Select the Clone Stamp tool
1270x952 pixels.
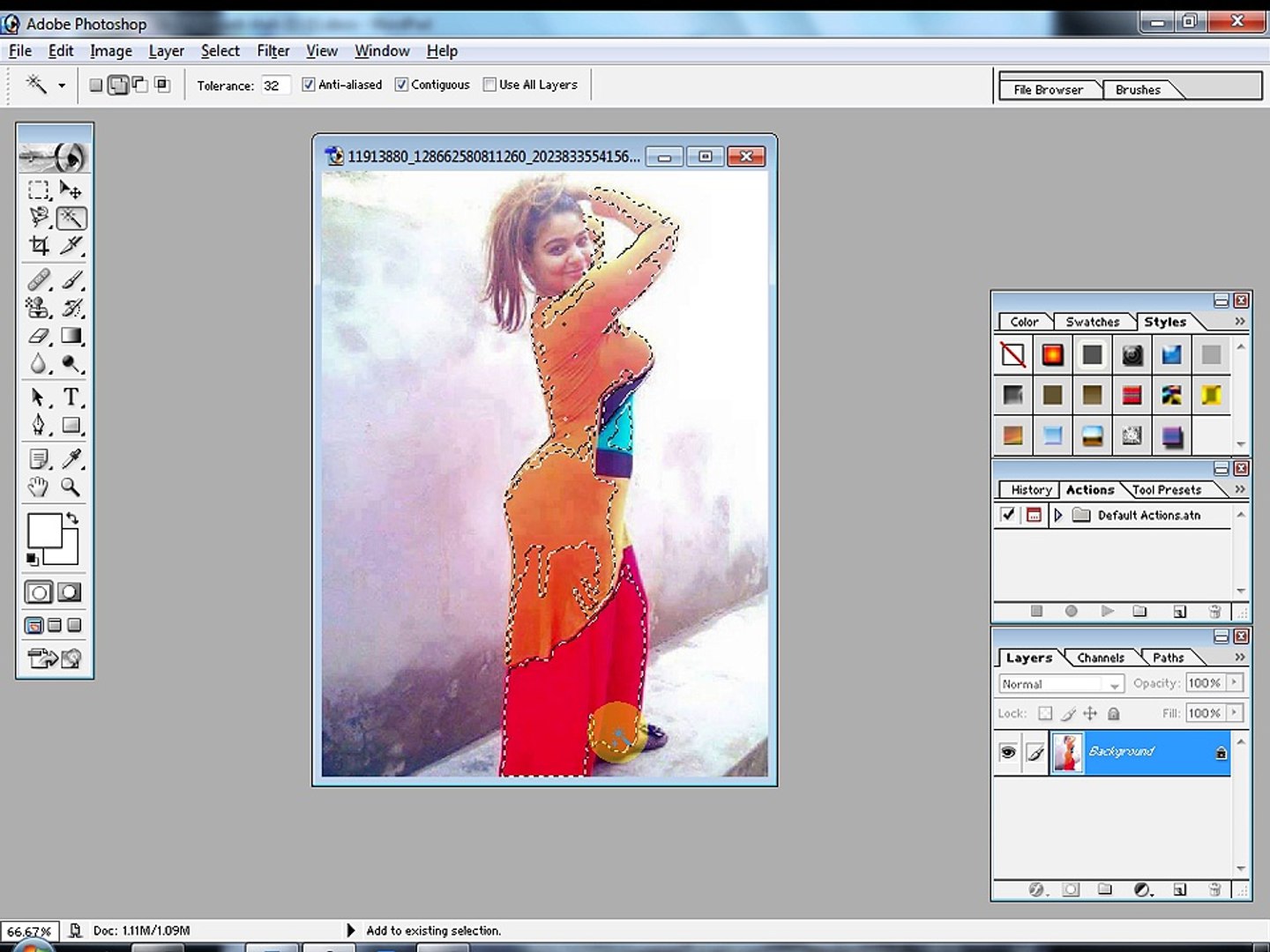[x=39, y=308]
